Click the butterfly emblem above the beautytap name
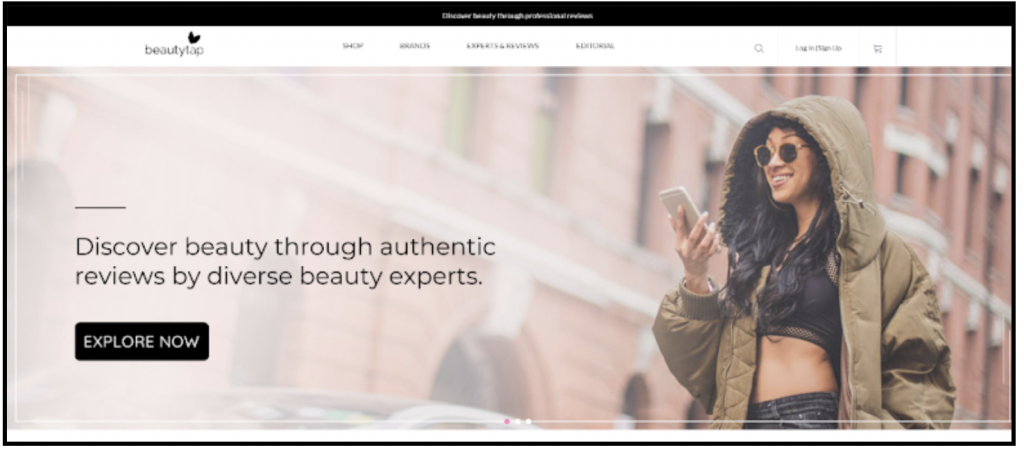This screenshot has width=1024, height=450. [x=194, y=38]
